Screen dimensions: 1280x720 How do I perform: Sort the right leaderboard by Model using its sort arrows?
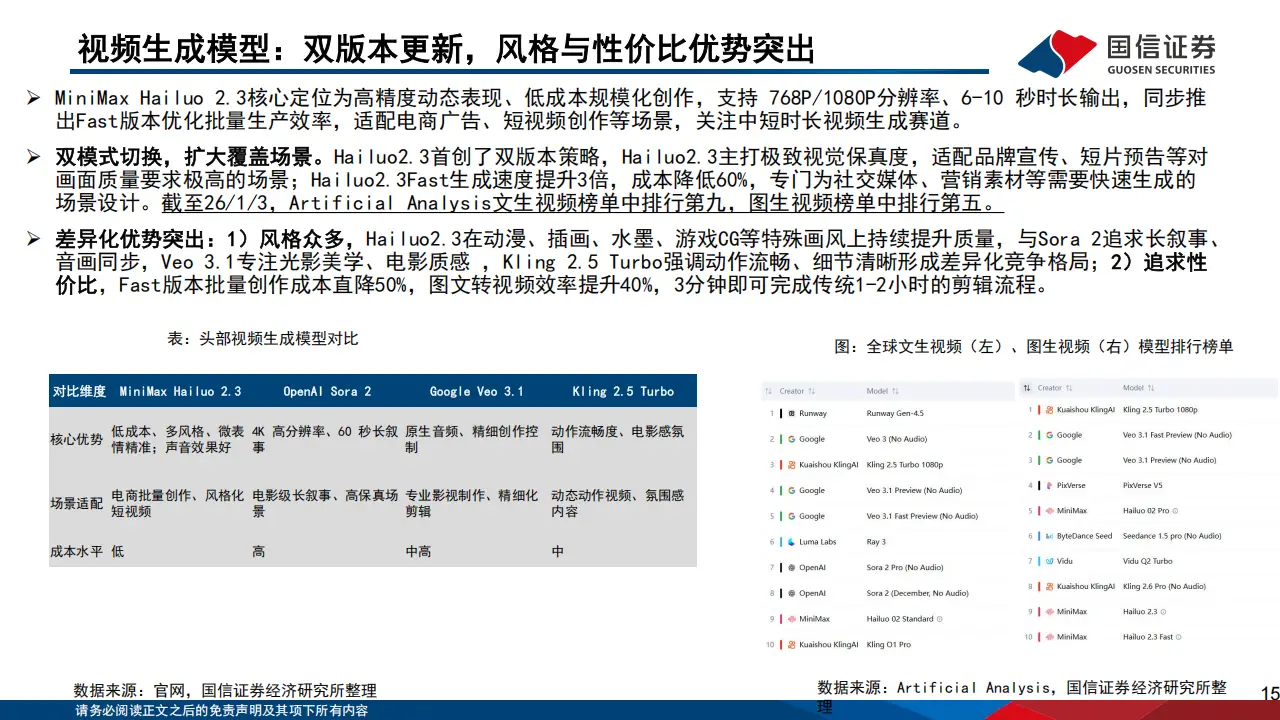pos(1153,388)
